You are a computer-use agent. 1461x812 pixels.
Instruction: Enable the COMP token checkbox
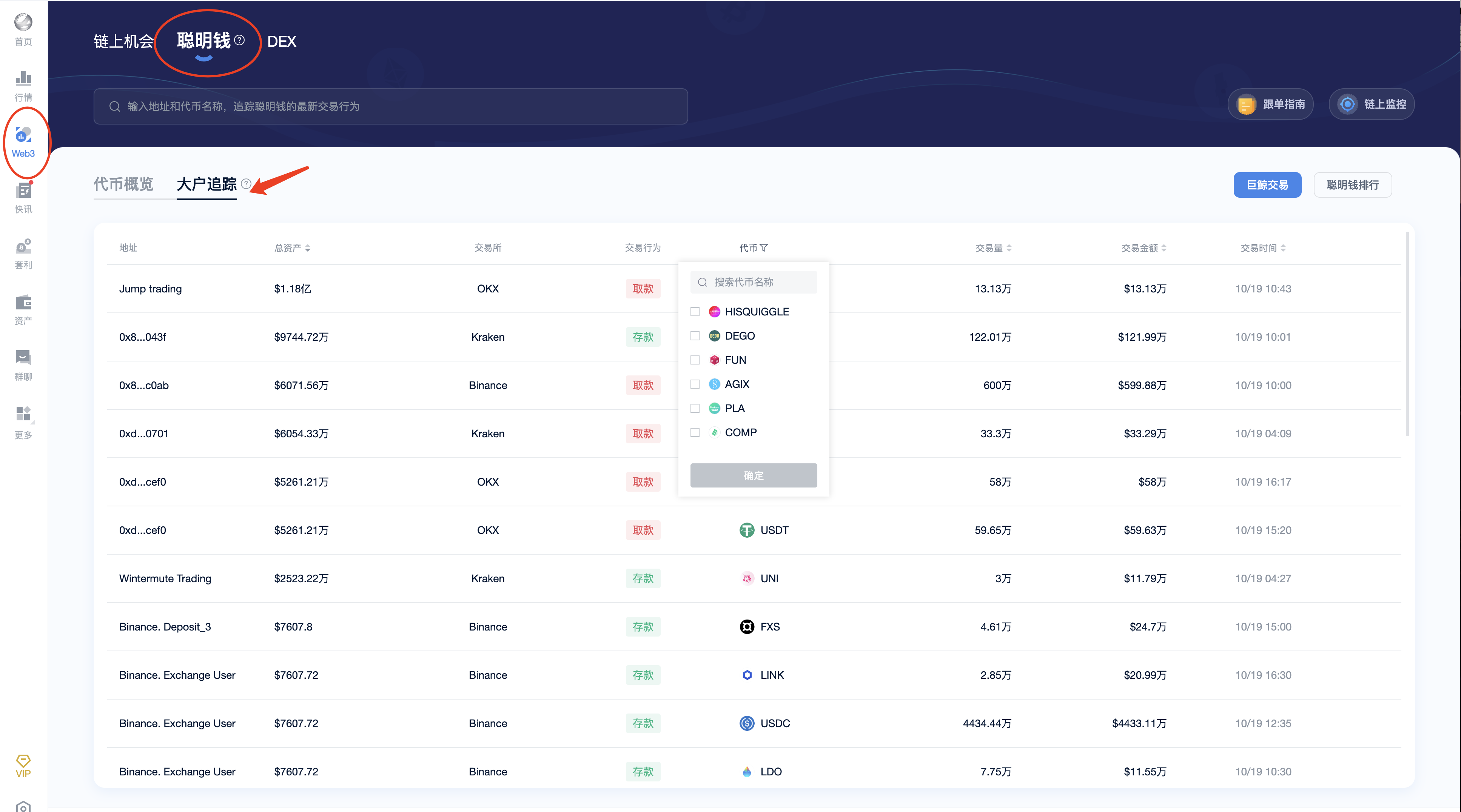pos(695,432)
